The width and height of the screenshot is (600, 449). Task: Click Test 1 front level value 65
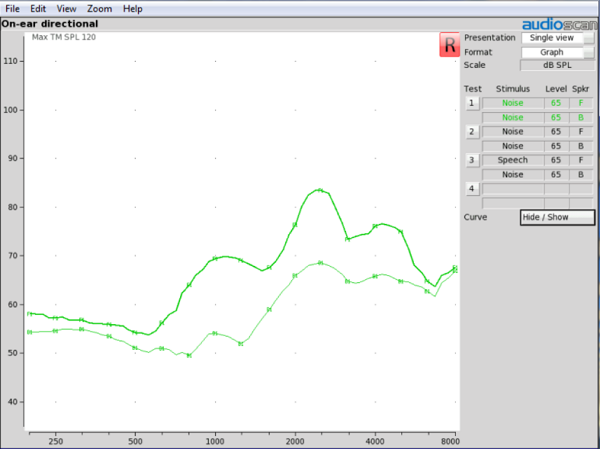click(x=556, y=103)
